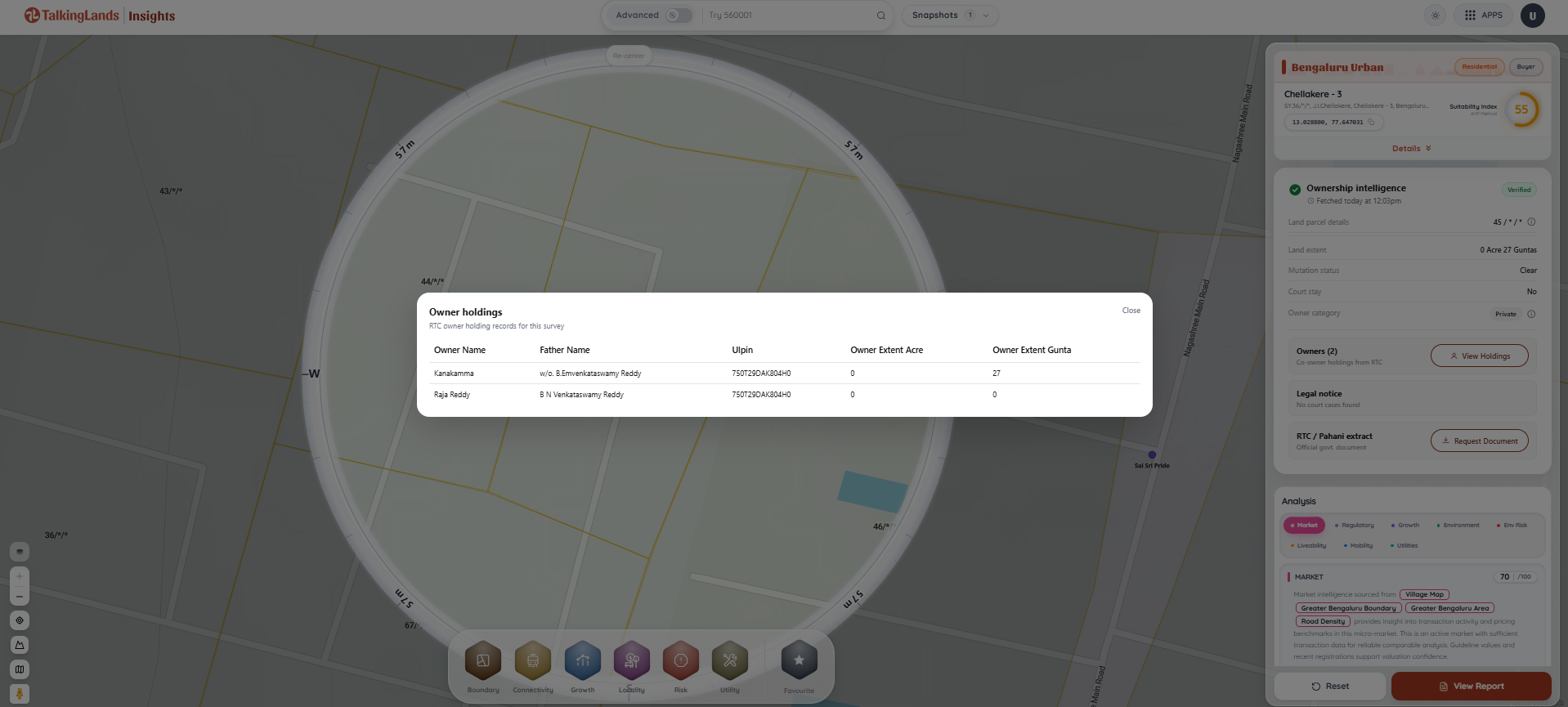Open the APPS grid menu

pyautogui.click(x=1484, y=16)
